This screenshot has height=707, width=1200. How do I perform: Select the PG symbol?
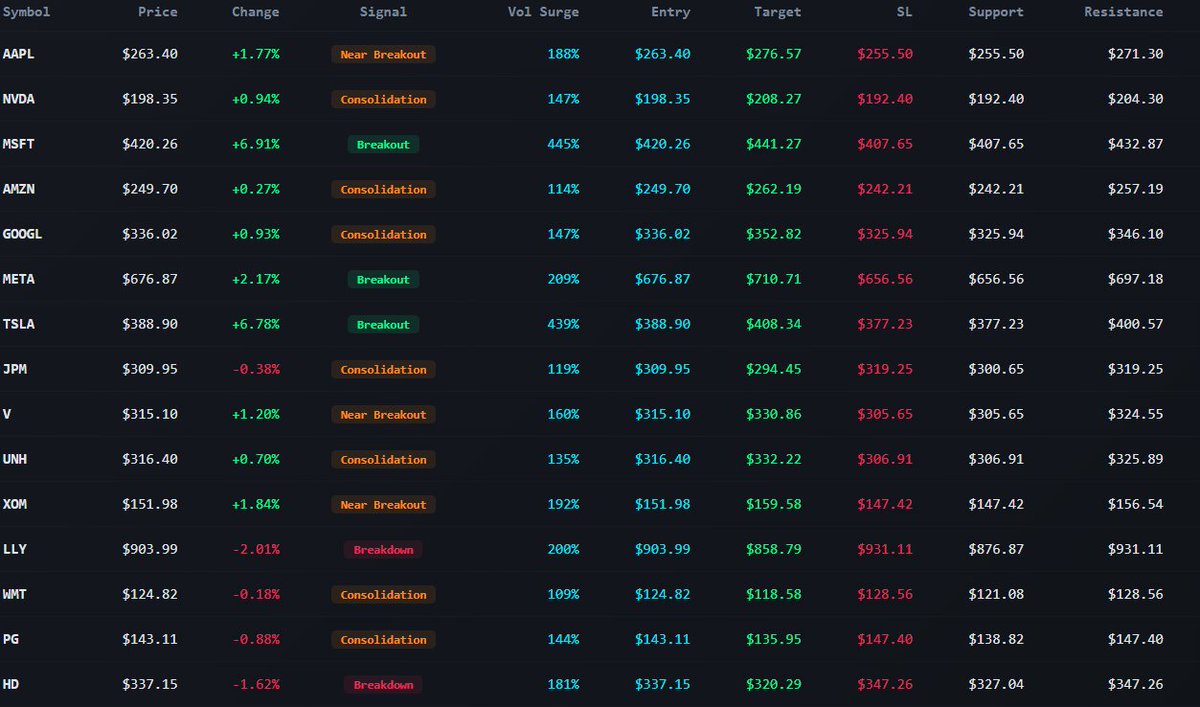[x=11, y=639]
